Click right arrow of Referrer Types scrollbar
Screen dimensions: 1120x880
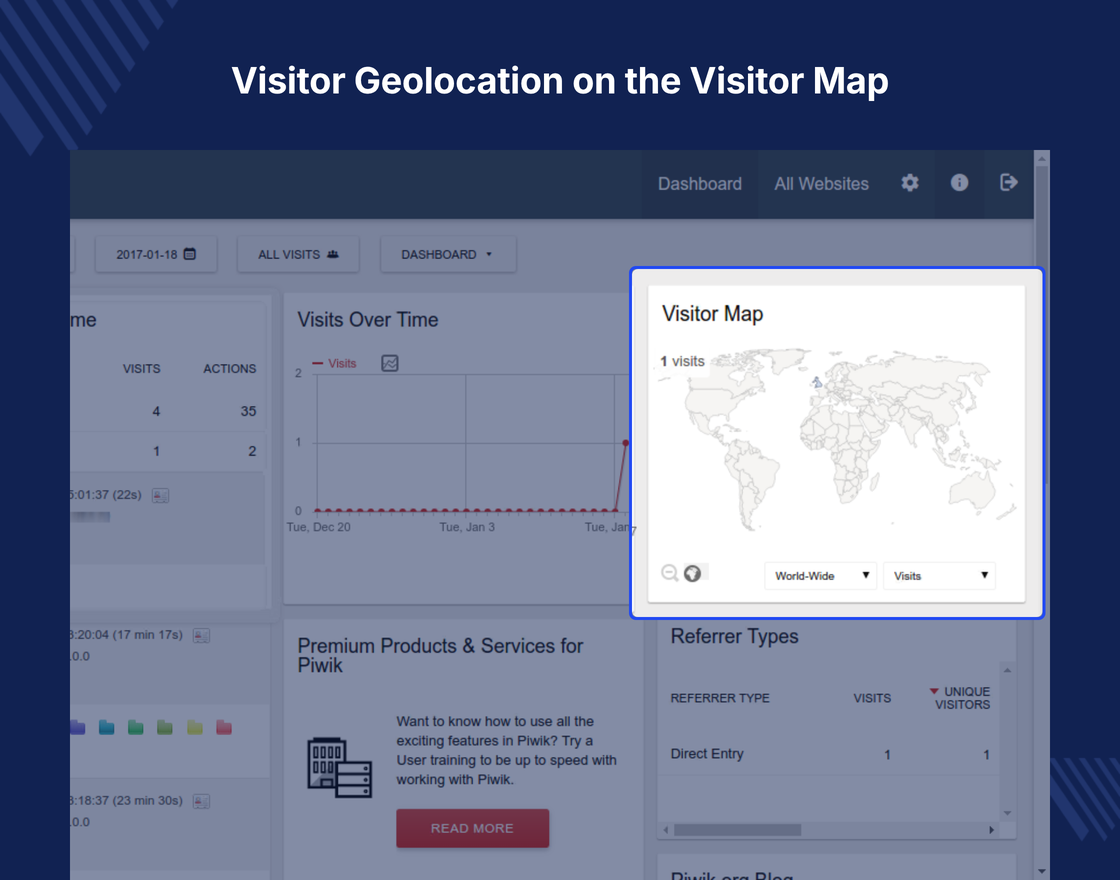coord(991,829)
